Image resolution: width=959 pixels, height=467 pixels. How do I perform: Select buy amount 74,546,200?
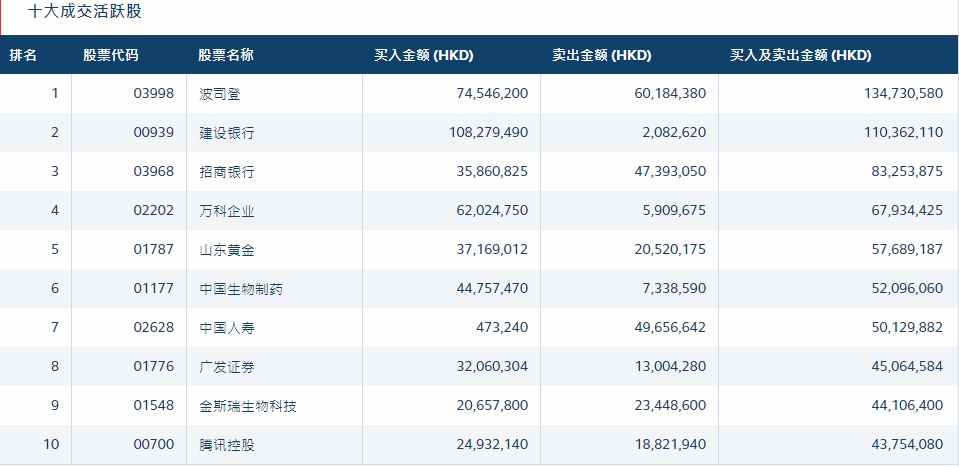click(x=492, y=94)
